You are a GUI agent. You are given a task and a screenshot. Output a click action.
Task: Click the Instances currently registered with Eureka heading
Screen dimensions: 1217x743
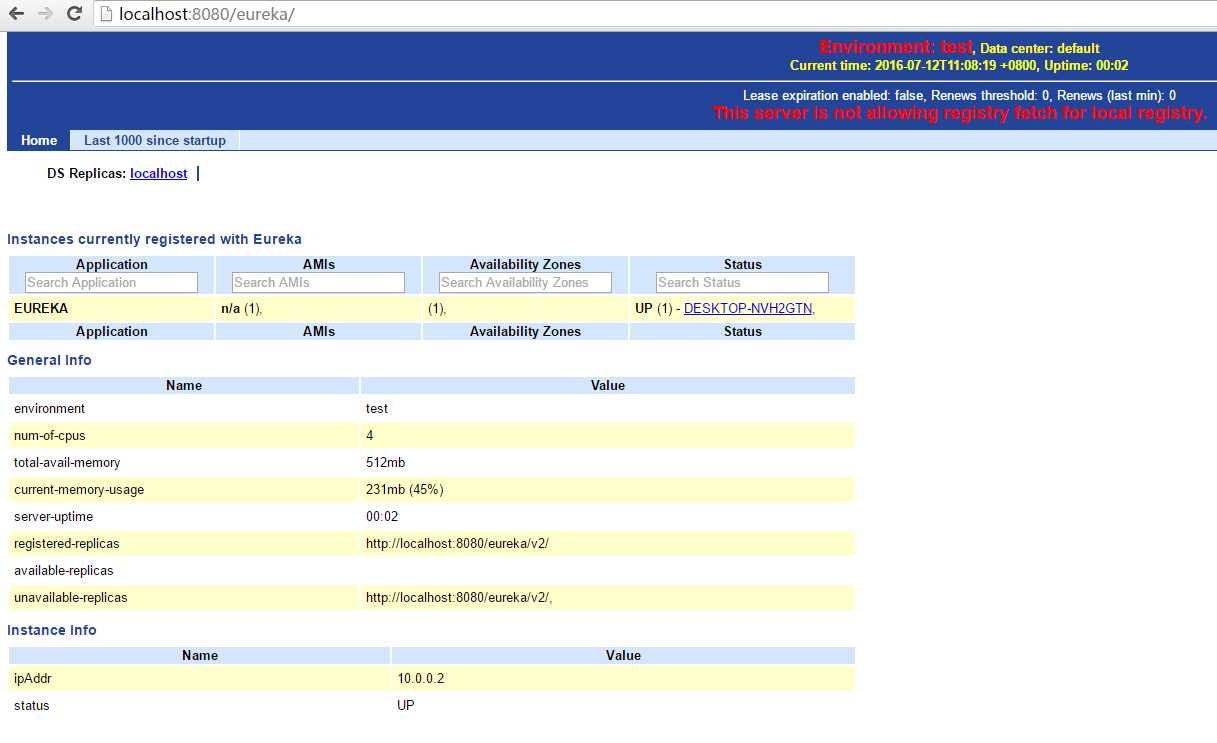(154, 239)
